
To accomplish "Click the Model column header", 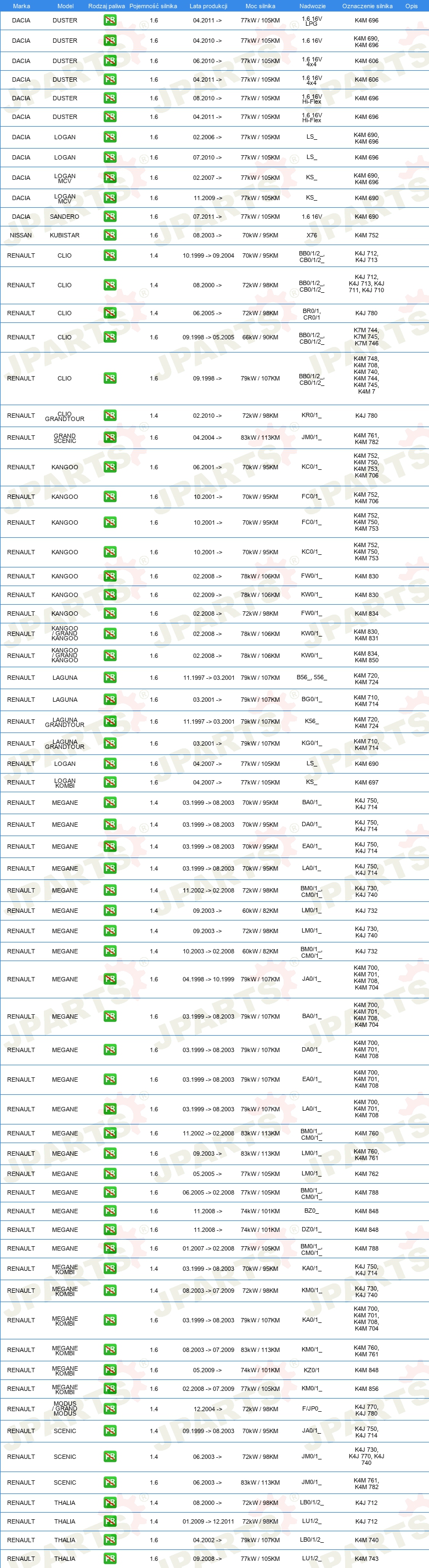I will (x=65, y=6).
